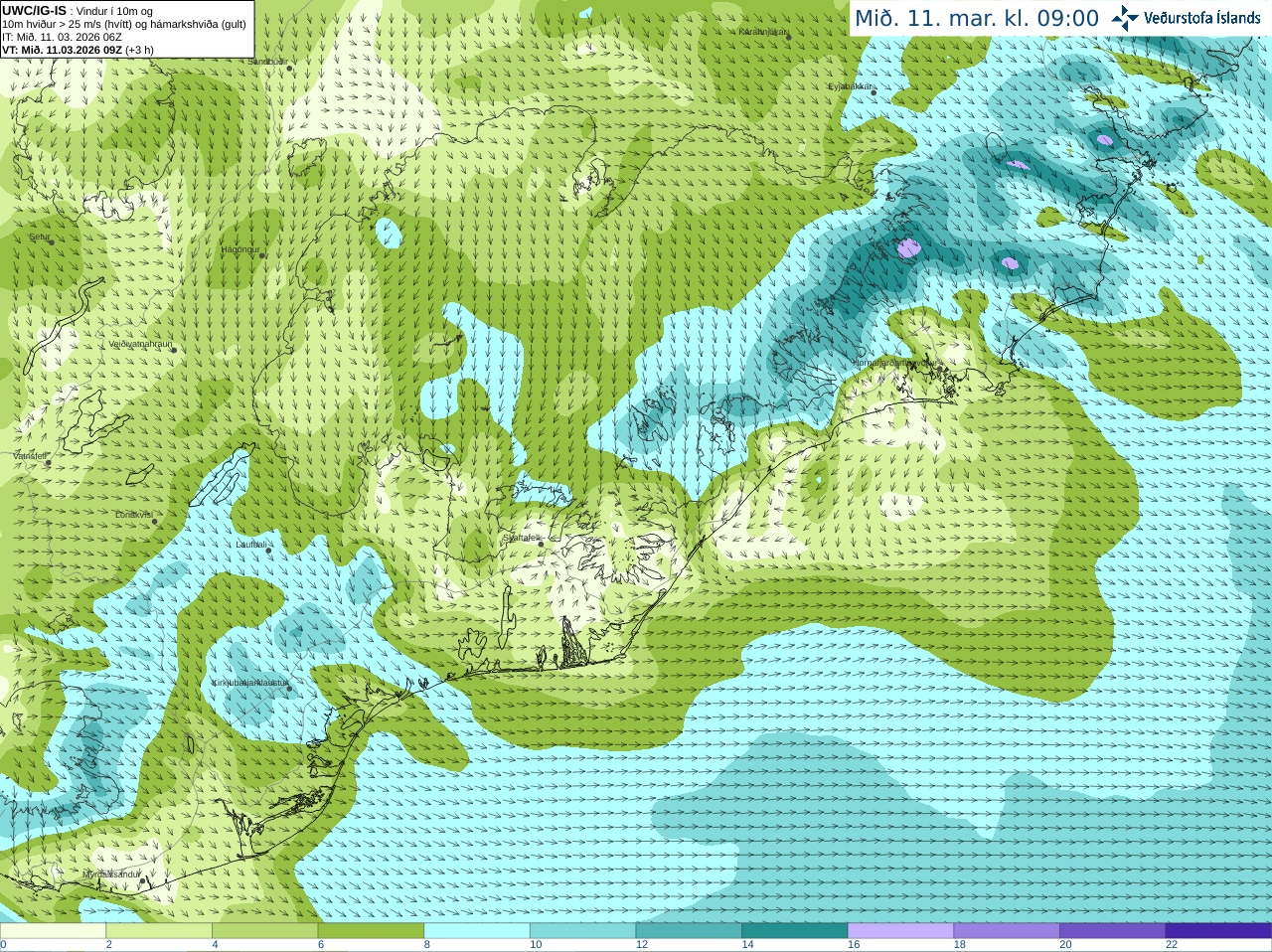Click the legend scale number 12
This screenshot has height=952, width=1272.
coord(642,945)
